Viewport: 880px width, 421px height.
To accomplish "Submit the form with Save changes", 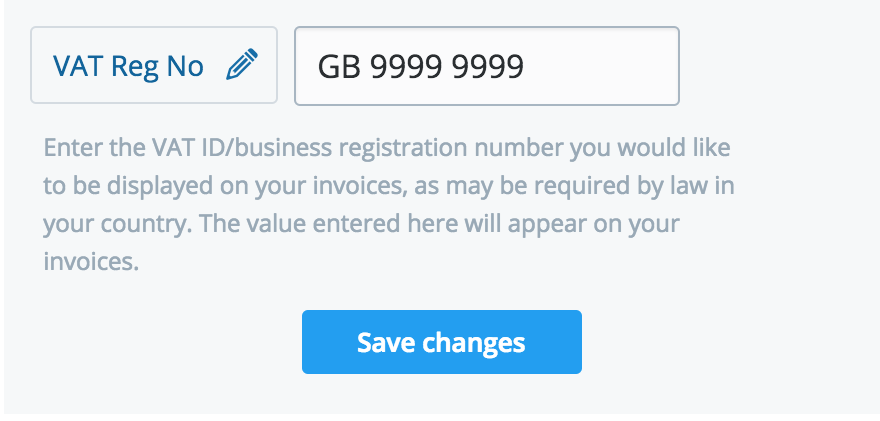I will click(441, 342).
